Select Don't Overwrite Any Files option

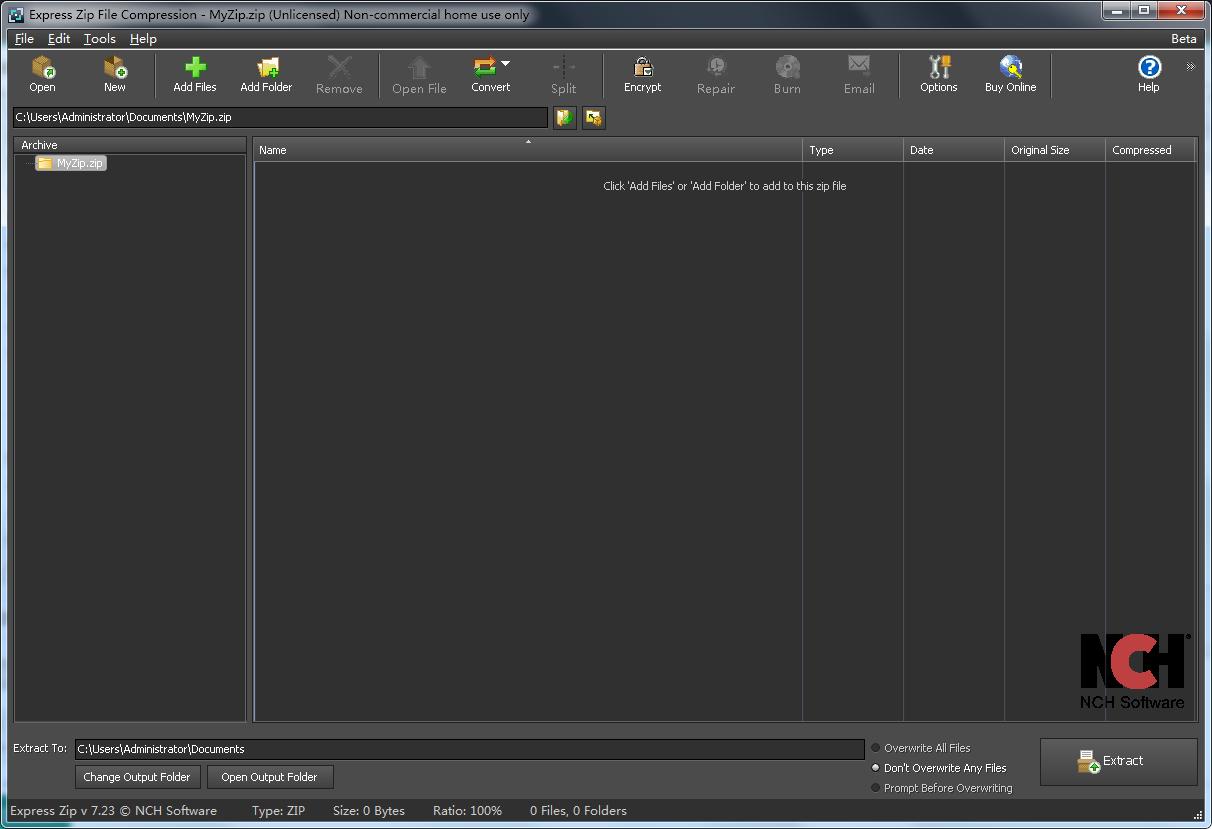coord(876,768)
